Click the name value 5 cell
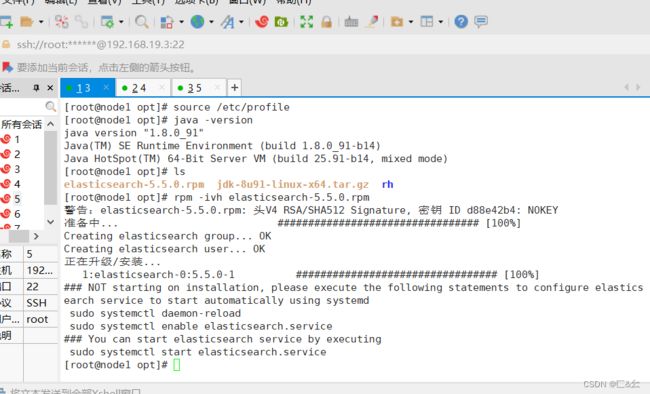The width and height of the screenshot is (650, 394). coord(41,254)
